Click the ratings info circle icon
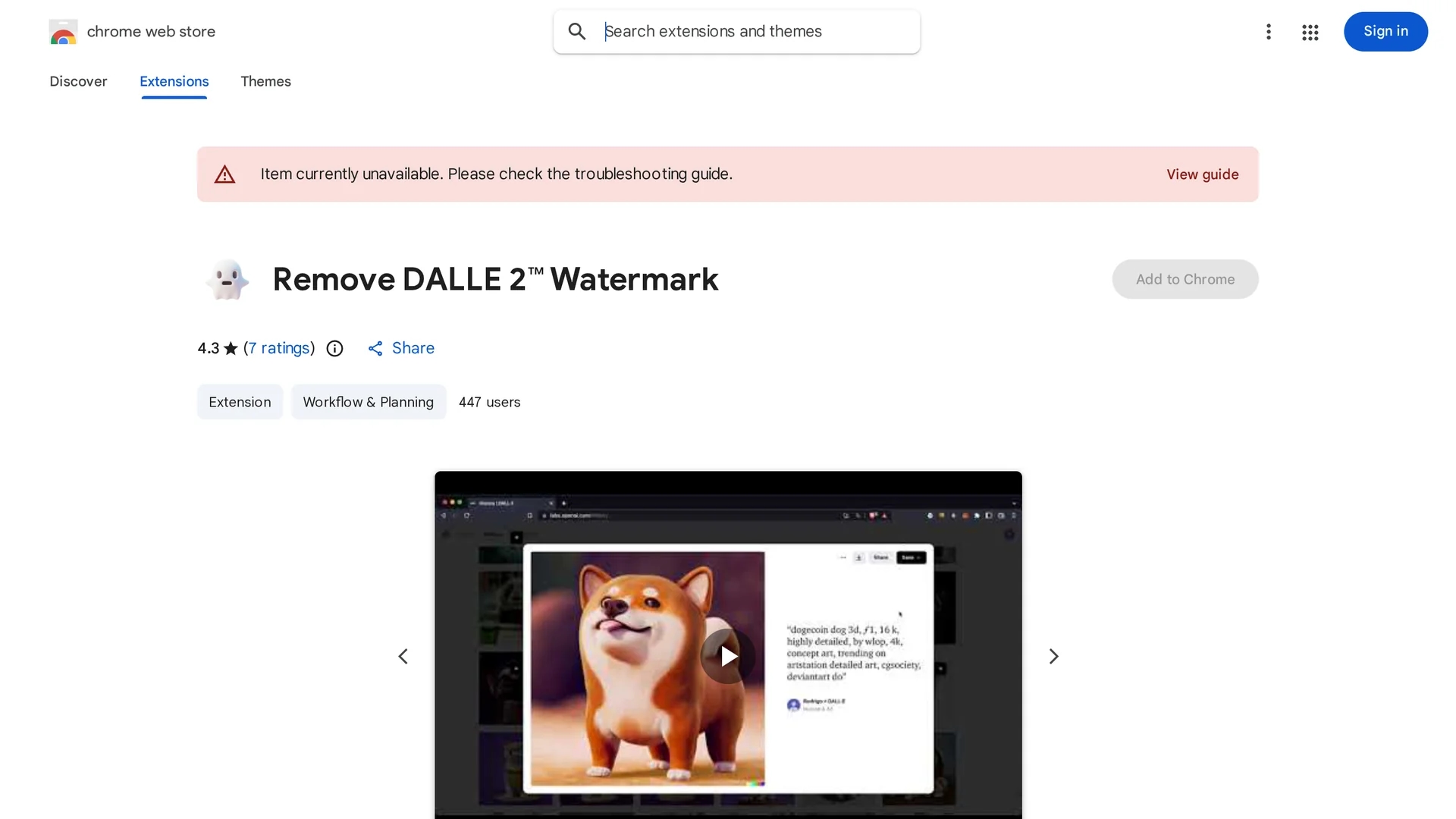This screenshot has width=1456, height=819. 334,348
